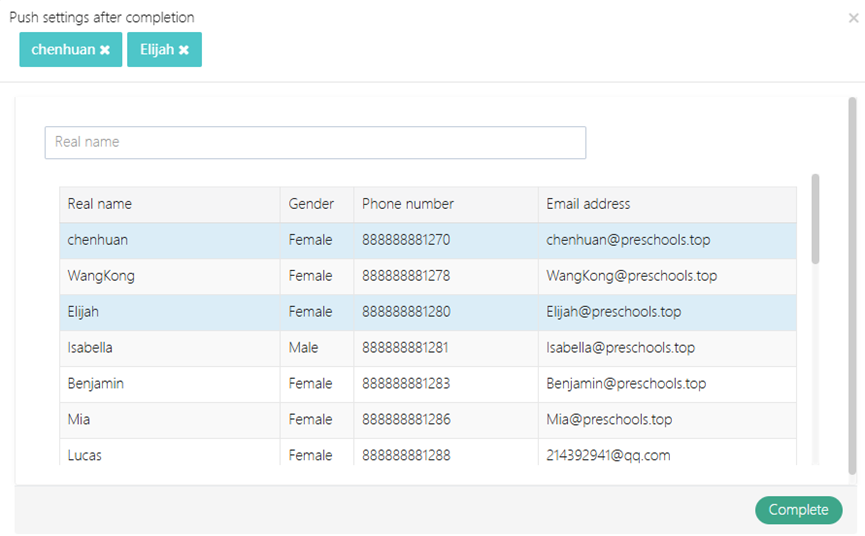This screenshot has width=865, height=536.
Task: Click phone number 888888881281
Action: 405,347
